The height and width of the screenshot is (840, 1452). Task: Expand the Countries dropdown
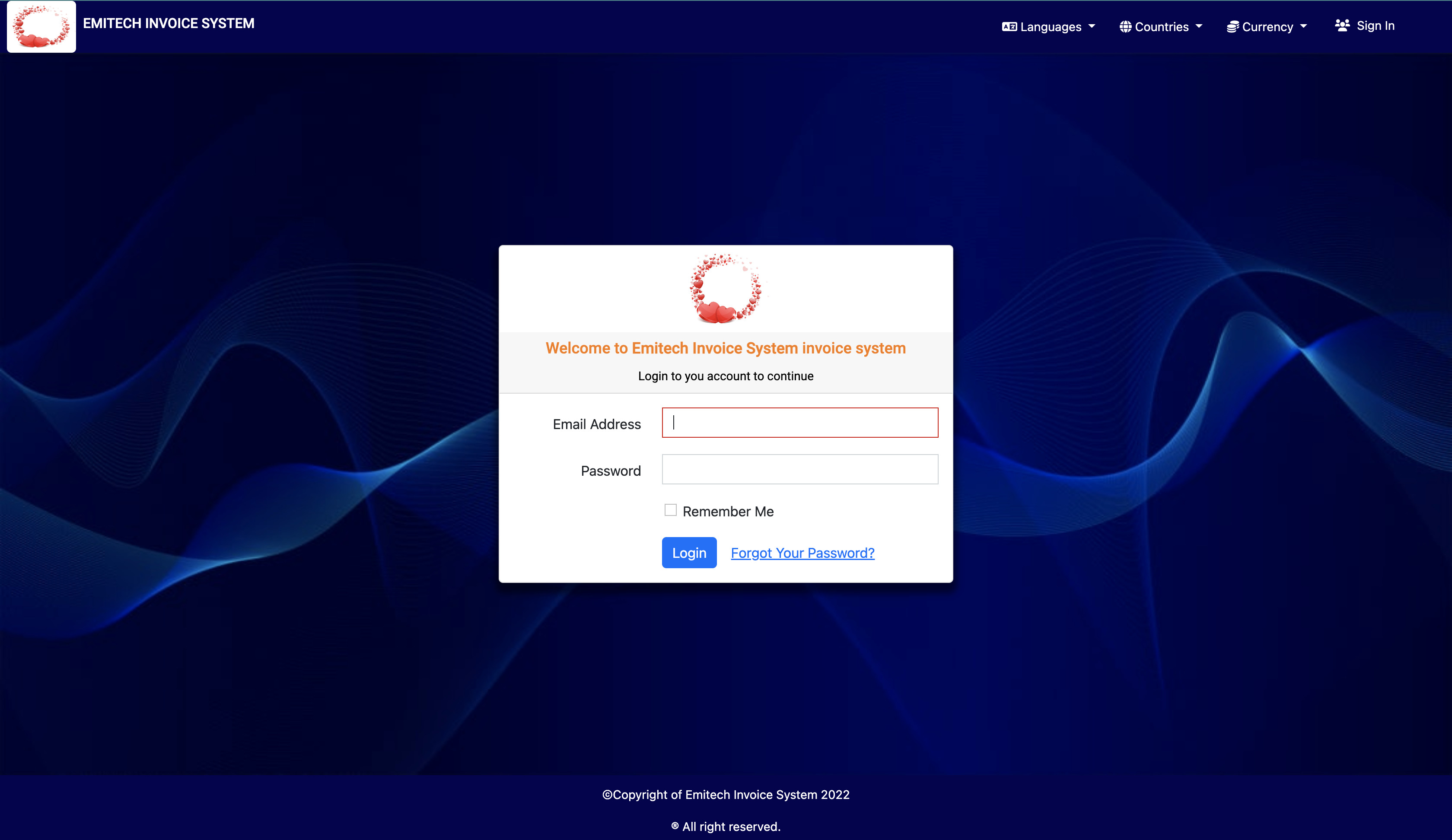1160,26
